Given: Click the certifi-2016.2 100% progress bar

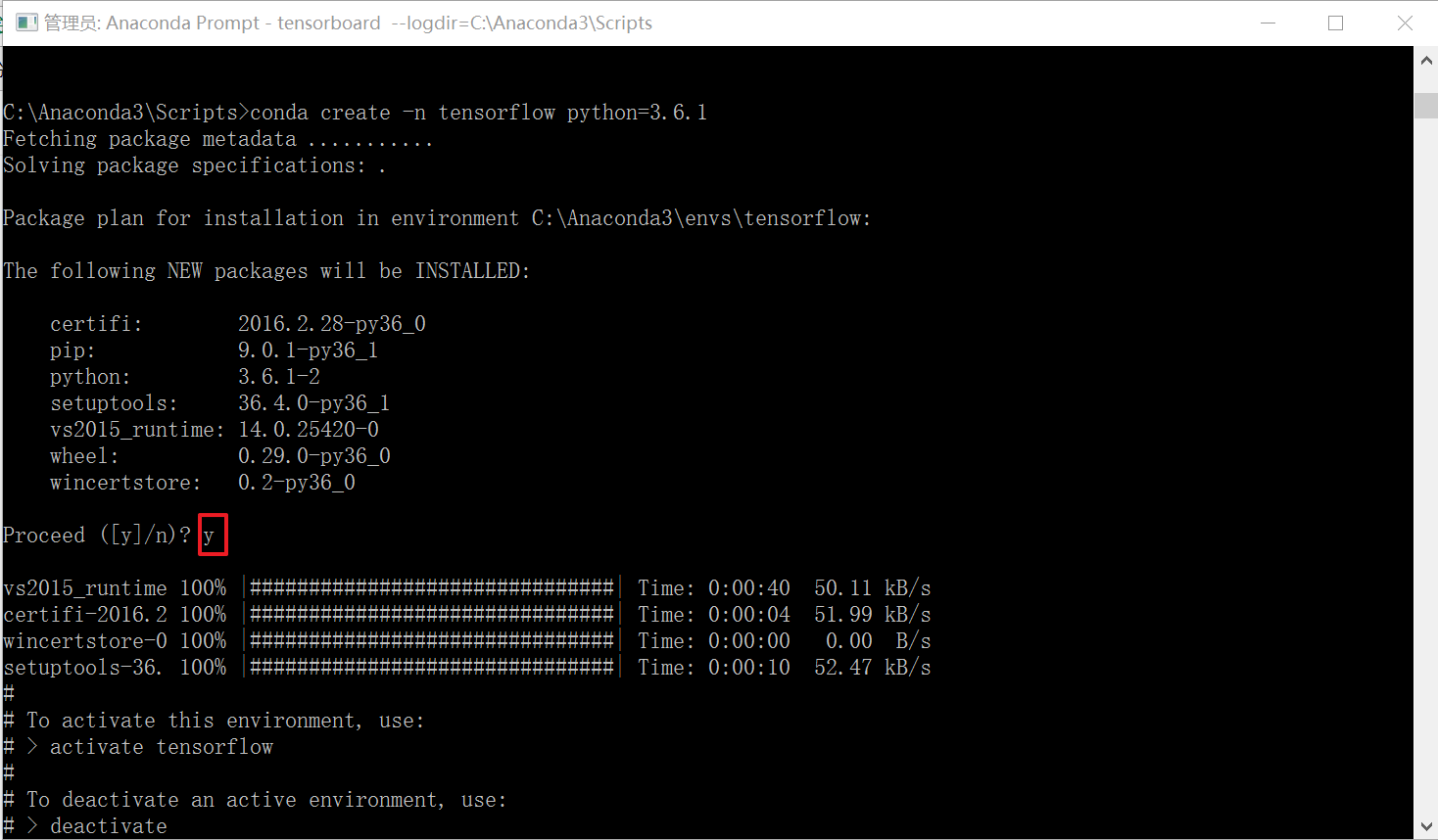Looking at the screenshot, I should (x=432, y=615).
